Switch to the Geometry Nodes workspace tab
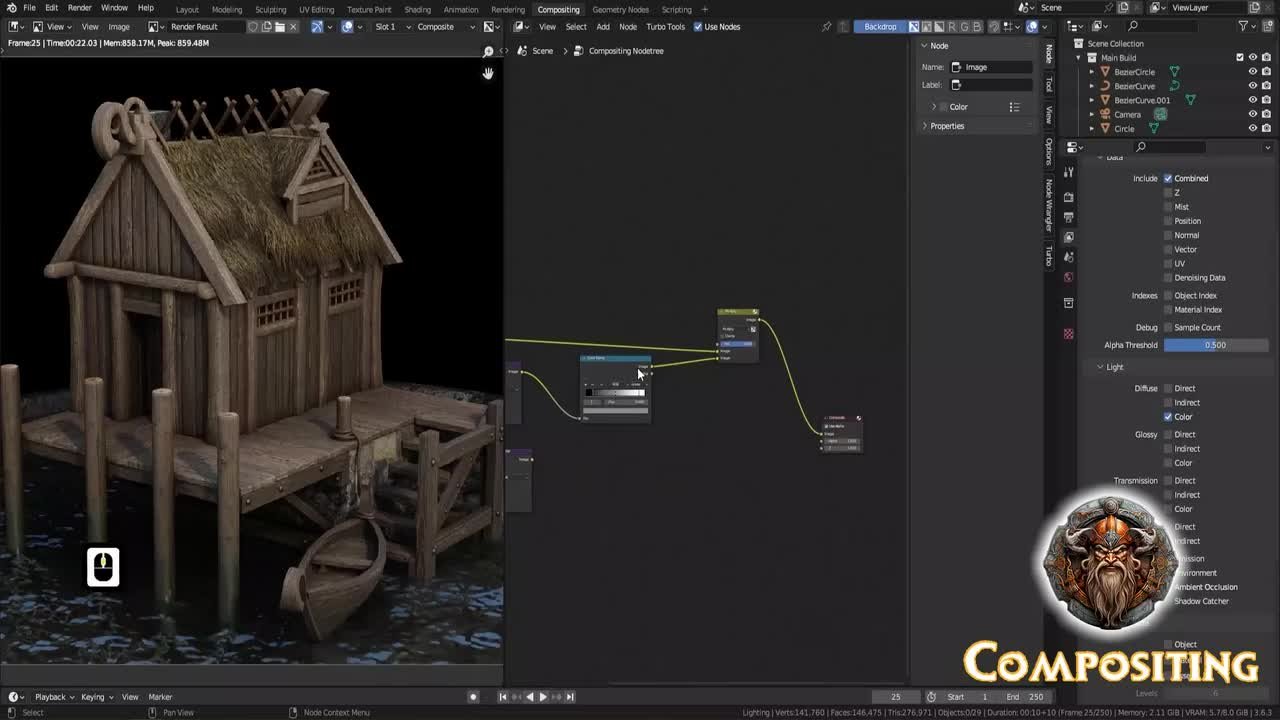 click(x=620, y=10)
